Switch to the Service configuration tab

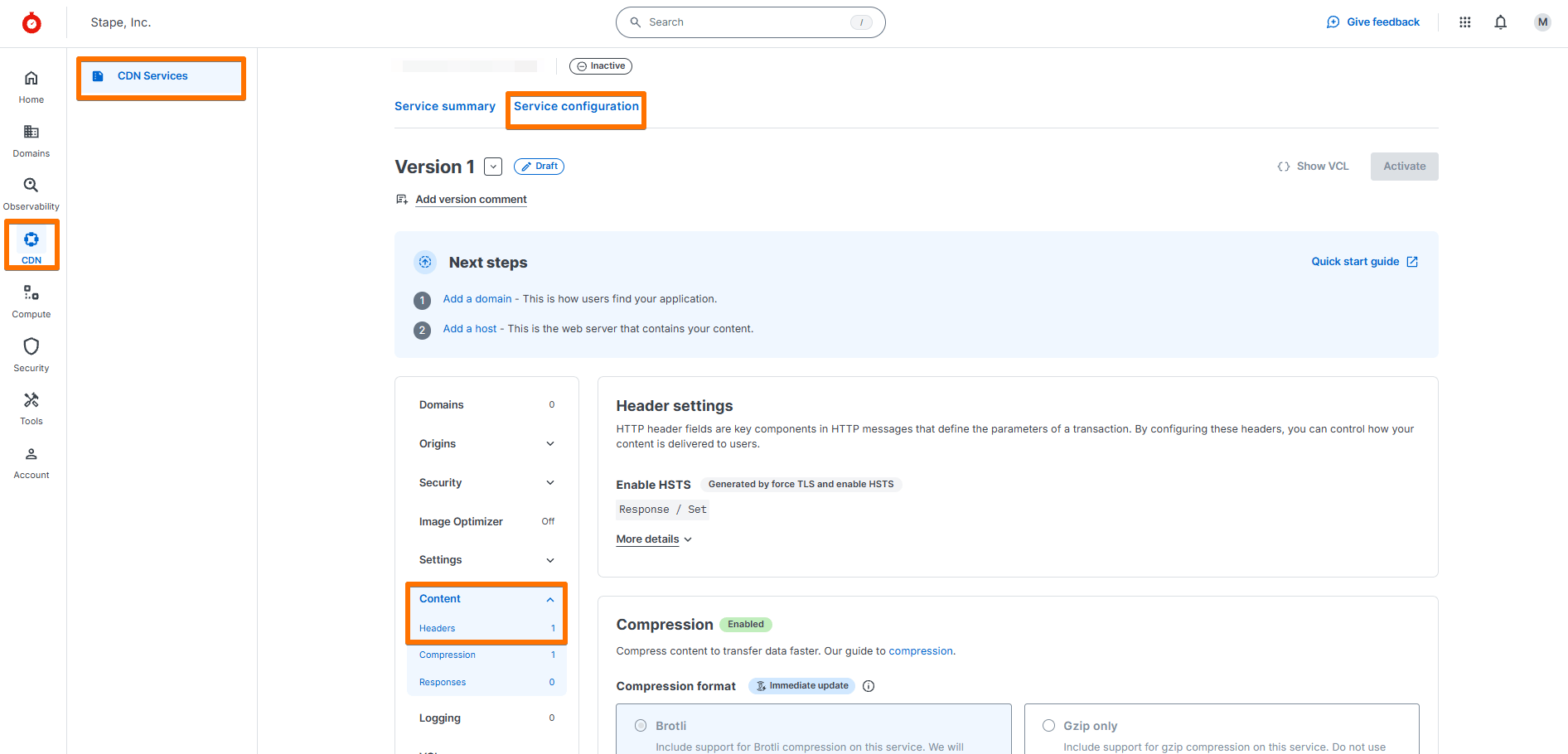pyautogui.click(x=576, y=106)
